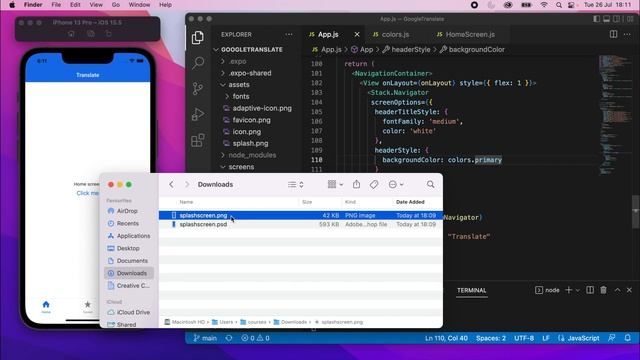The width and height of the screenshot is (640, 360).
Task: Click status bar feedback icon
Action: (611, 338)
